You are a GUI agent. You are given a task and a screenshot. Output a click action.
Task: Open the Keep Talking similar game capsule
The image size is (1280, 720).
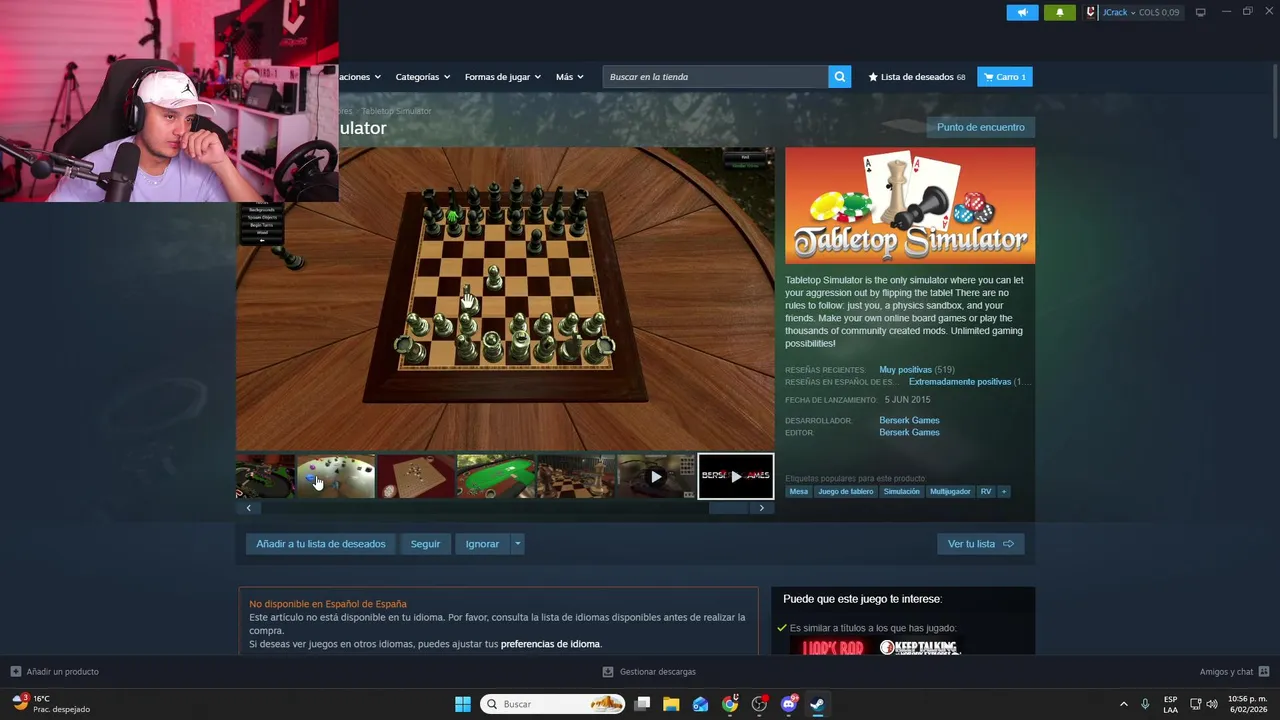pyautogui.click(x=919, y=648)
